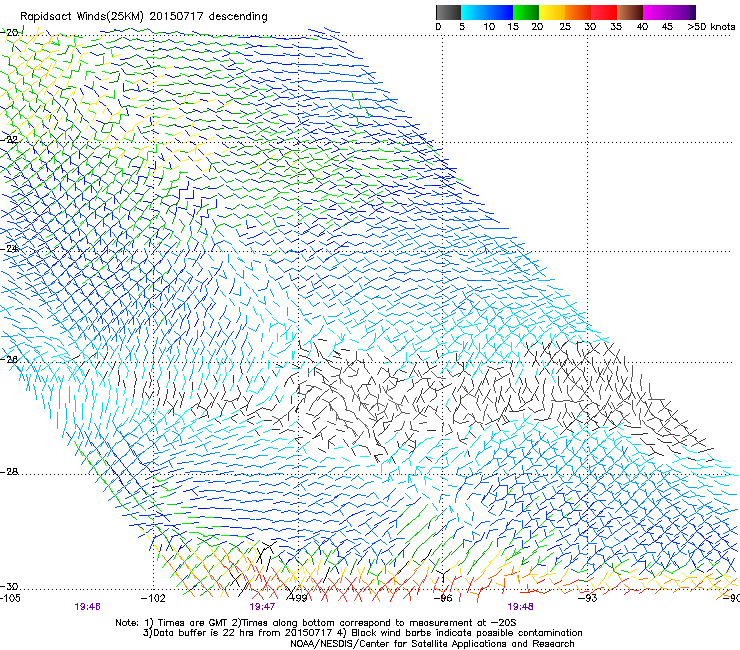Click the '-28' latitude label
The width and height of the screenshot is (740, 650).
tap(10, 472)
